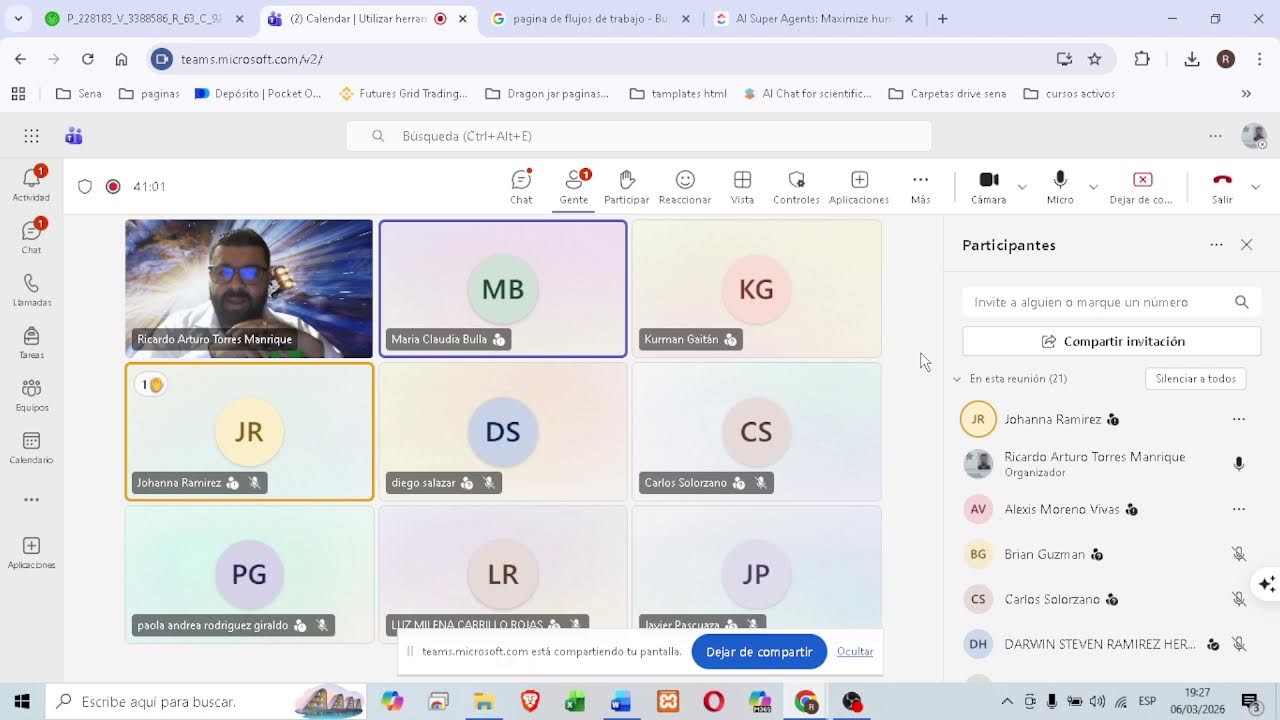Viewport: 1280px width, 720px height.
Task: Open Aplicaciones in Teams left sidebar
Action: click(31, 552)
